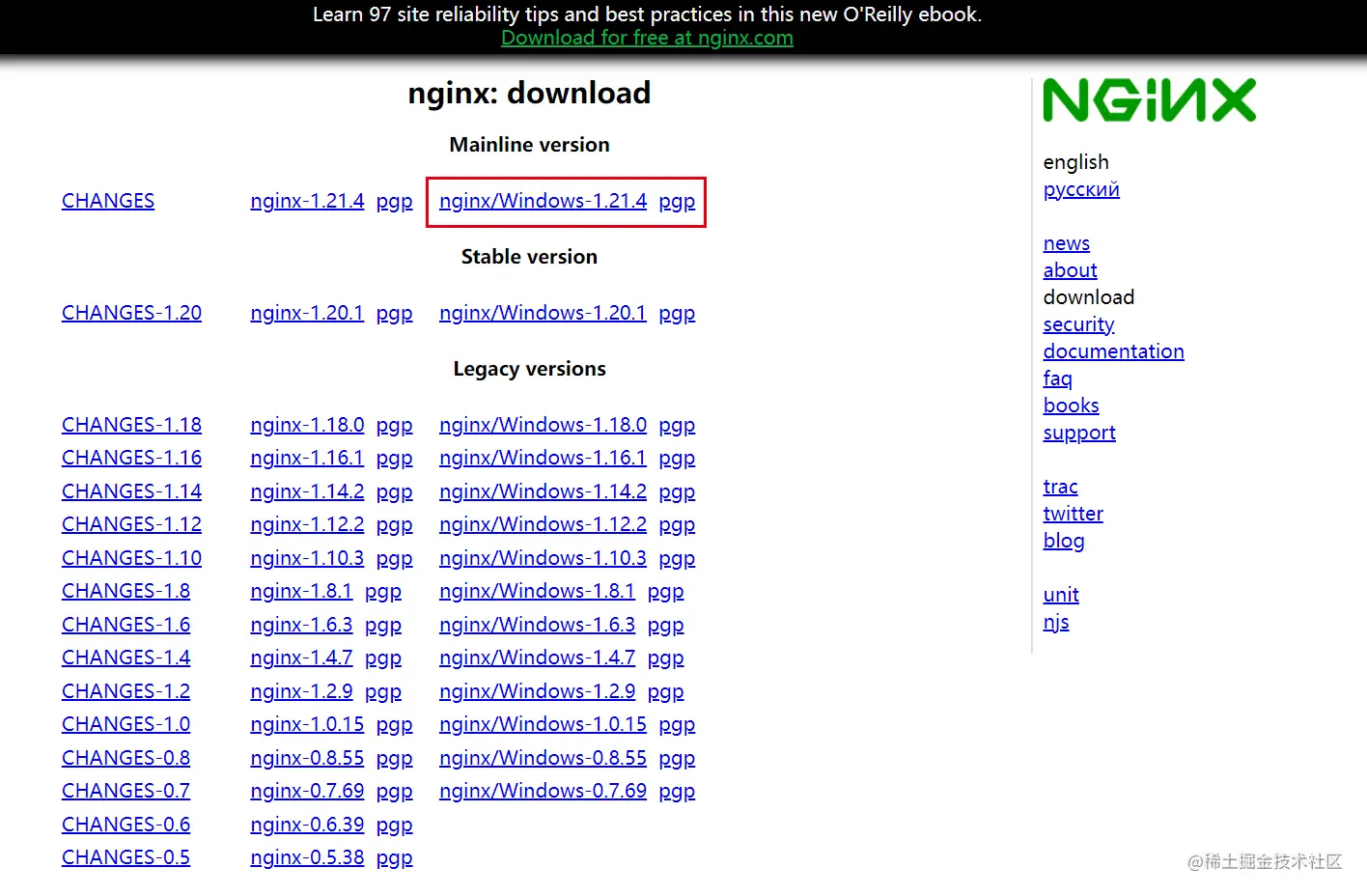The height and width of the screenshot is (896, 1367).
Task: Open pgp signature for nginx-1.21.4 source
Action: [394, 202]
